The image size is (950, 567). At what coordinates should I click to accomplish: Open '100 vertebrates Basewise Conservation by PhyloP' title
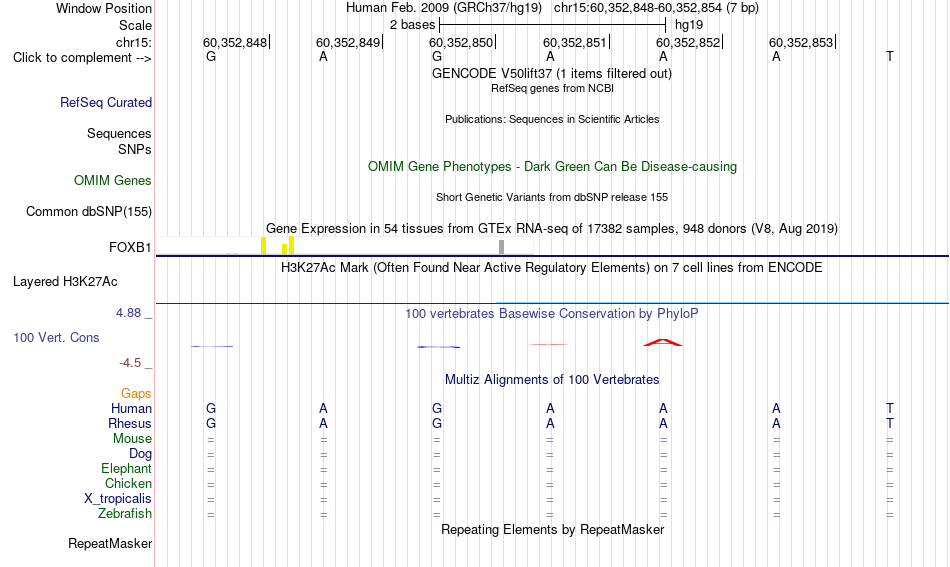(552, 314)
